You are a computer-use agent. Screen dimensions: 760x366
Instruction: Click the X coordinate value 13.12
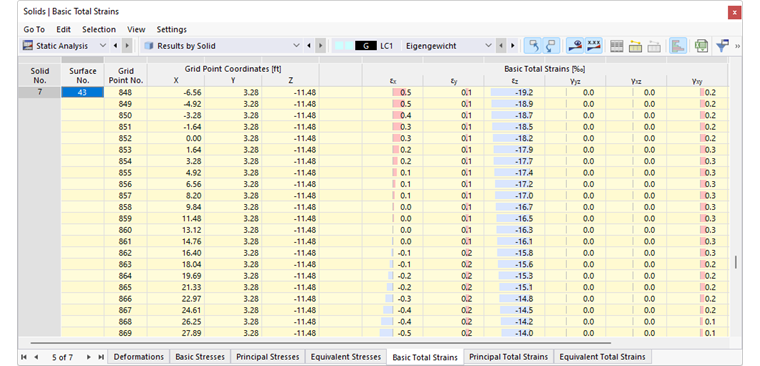[175, 230]
